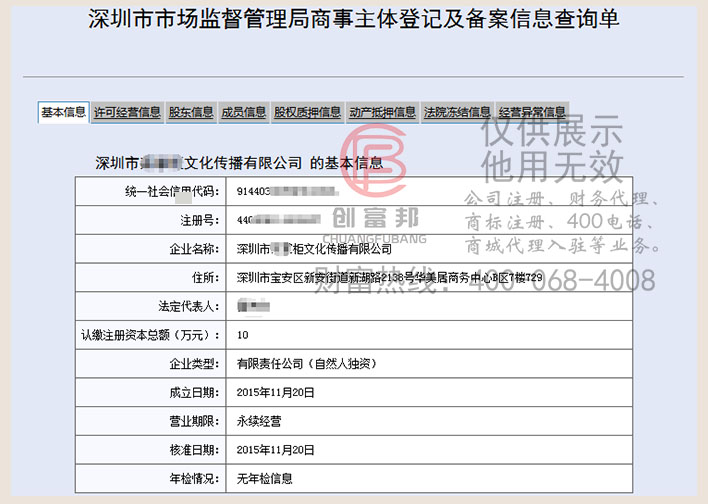Select the 法院冻结信息 tab
The height and width of the screenshot is (504, 708).
(x=457, y=112)
